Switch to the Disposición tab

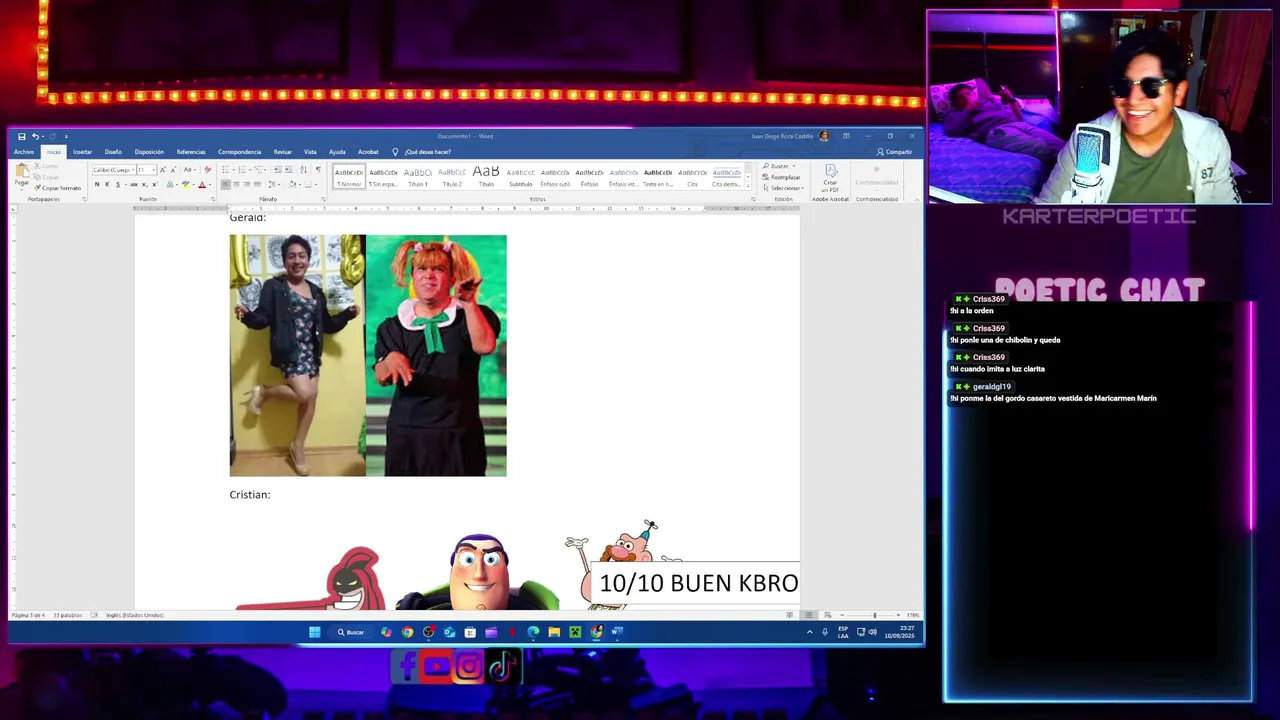[149, 152]
